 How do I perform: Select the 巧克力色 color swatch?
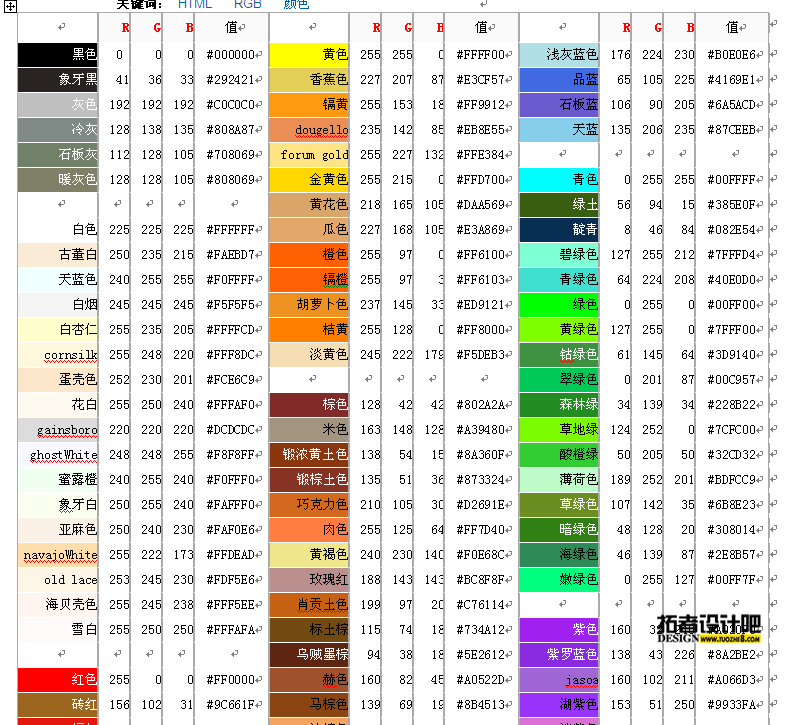[x=309, y=505]
